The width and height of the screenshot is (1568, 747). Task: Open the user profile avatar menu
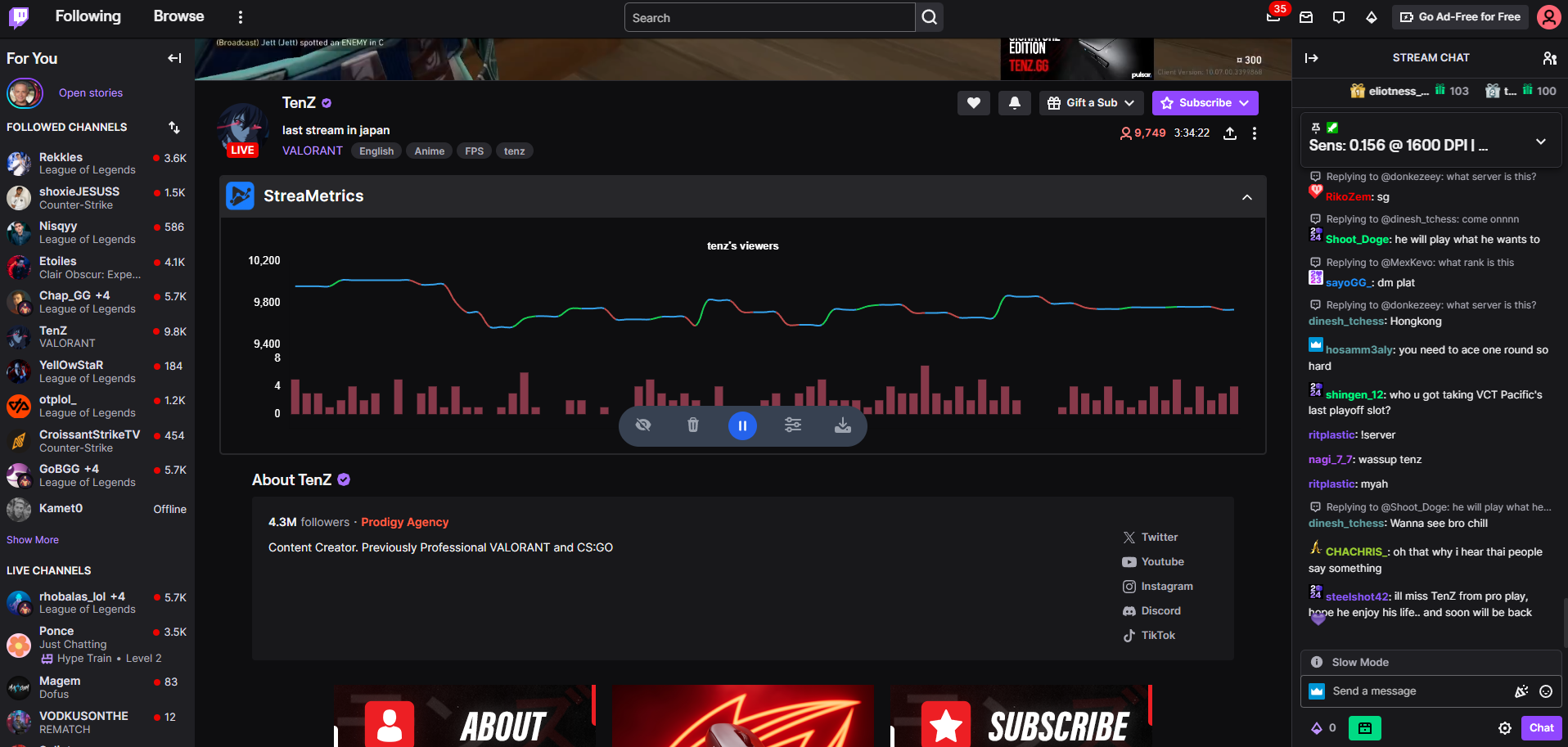pos(1548,16)
